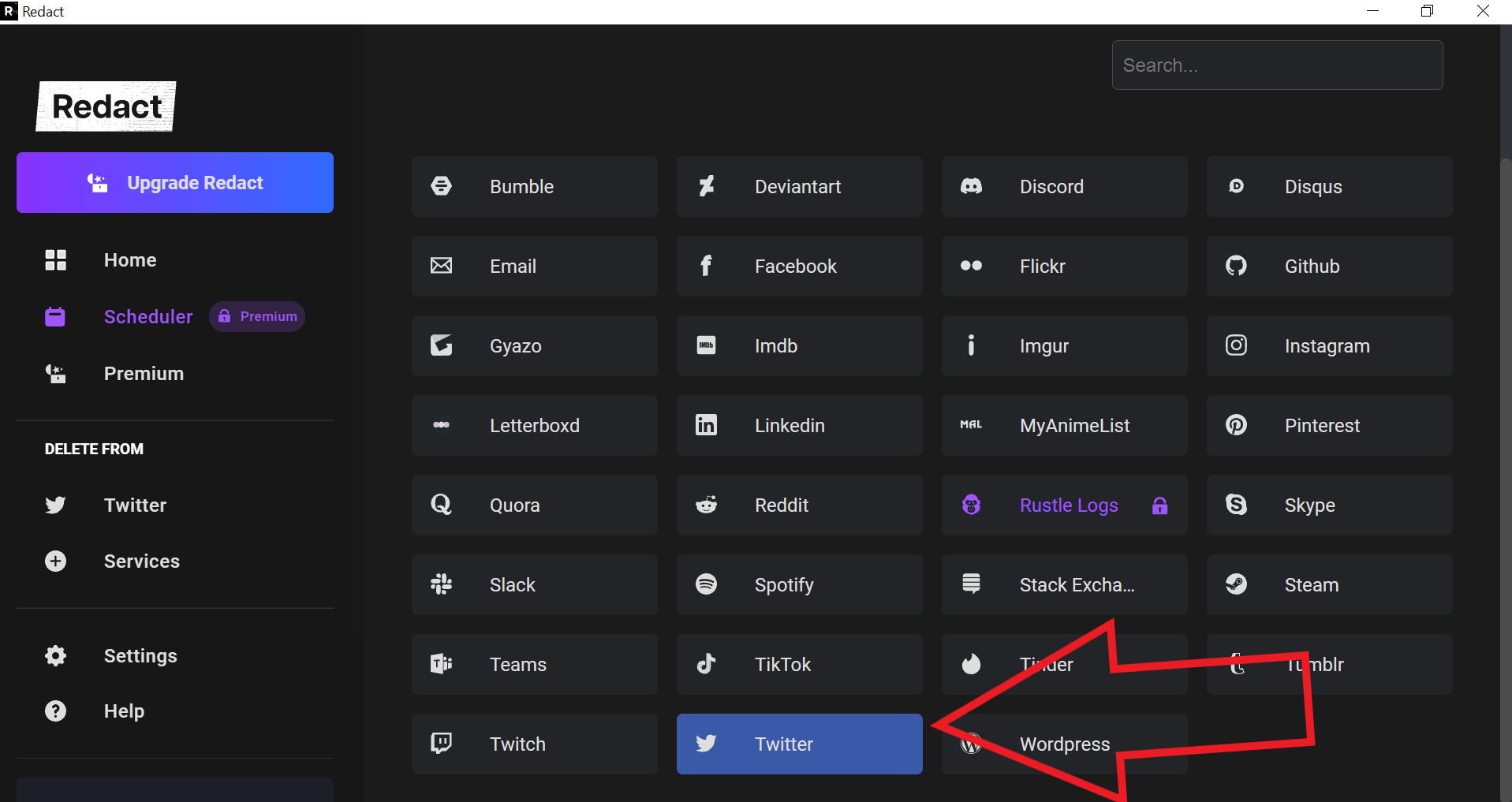Choose the Instagram service label

[1327, 346]
